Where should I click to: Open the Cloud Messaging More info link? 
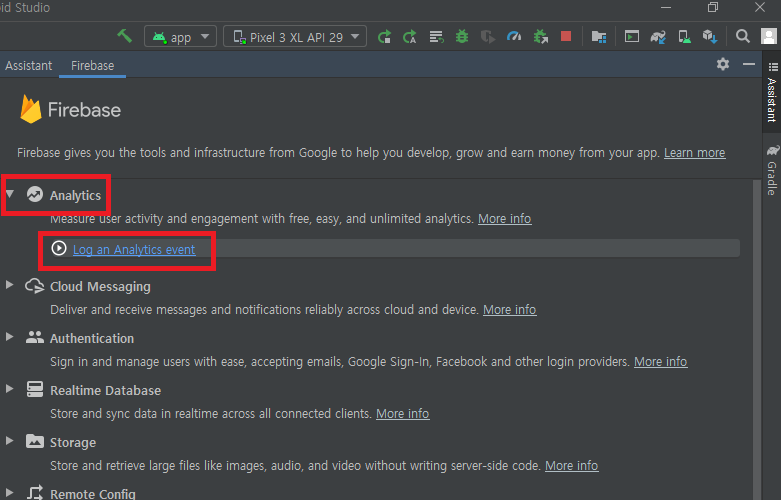pyautogui.click(x=510, y=310)
